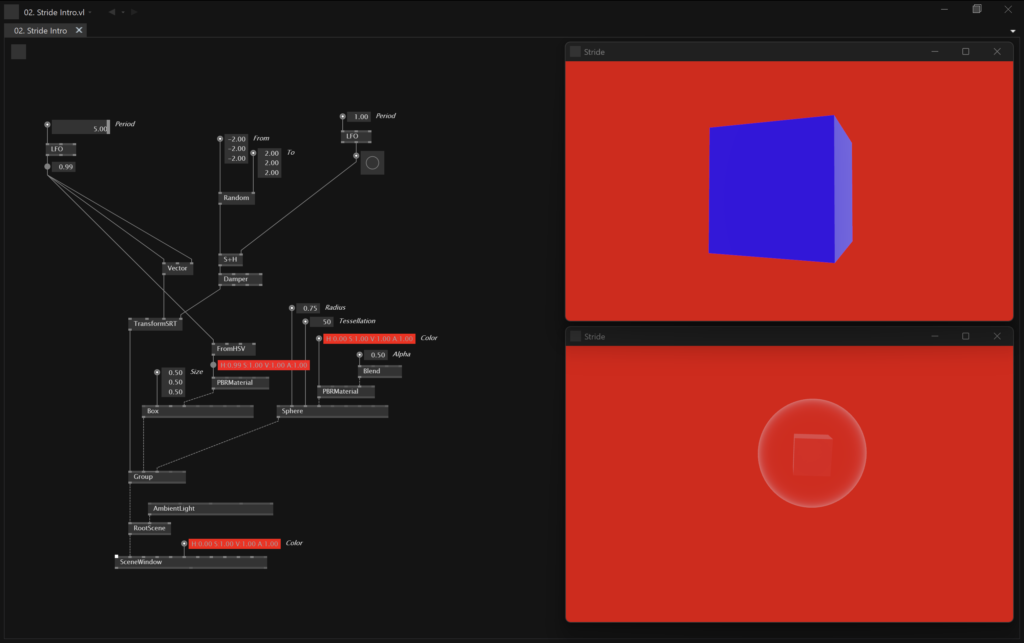
Task: Expand the tab list arrow at far right
Action: click(1013, 31)
